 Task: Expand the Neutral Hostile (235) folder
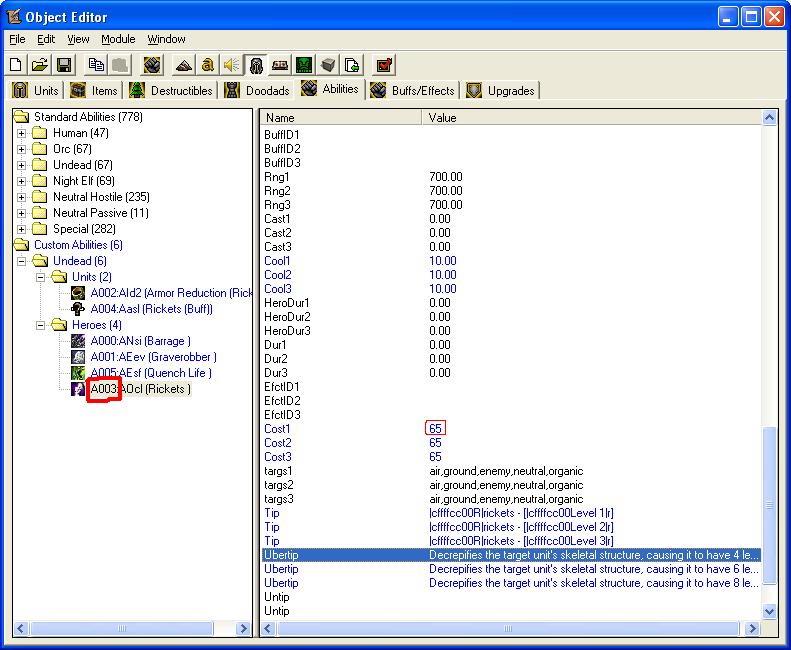(x=21, y=197)
